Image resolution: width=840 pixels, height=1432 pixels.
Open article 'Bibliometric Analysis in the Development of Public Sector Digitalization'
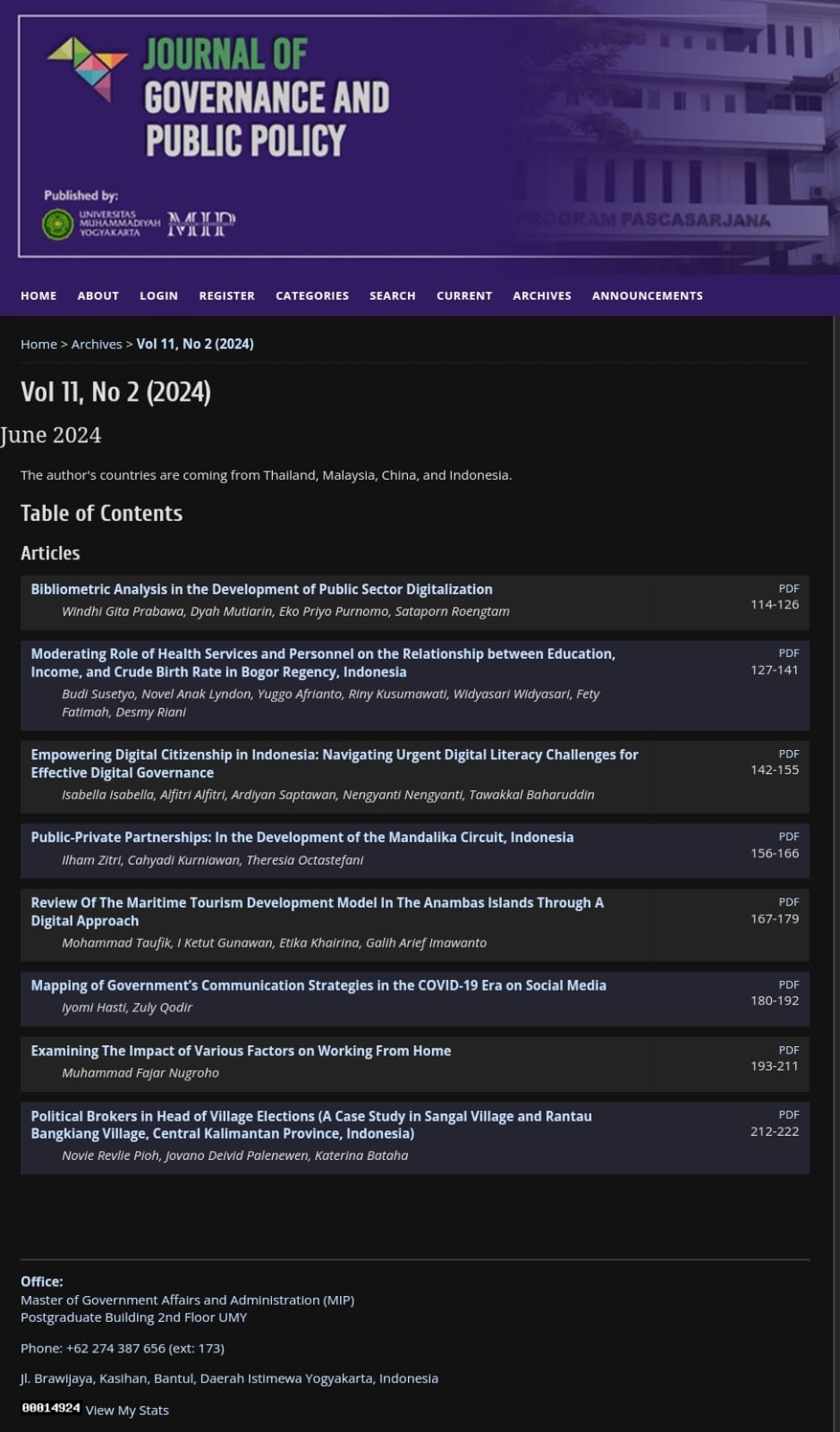[262, 589]
